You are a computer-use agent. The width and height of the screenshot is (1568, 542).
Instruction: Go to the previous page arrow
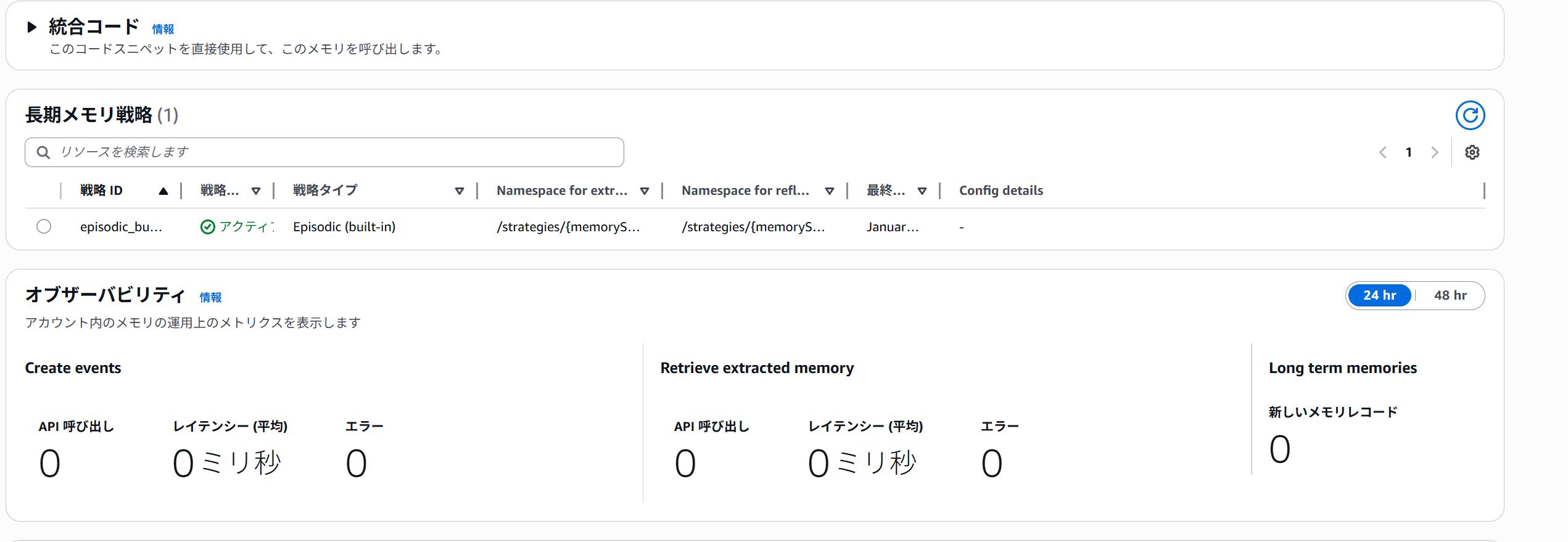click(x=1382, y=152)
